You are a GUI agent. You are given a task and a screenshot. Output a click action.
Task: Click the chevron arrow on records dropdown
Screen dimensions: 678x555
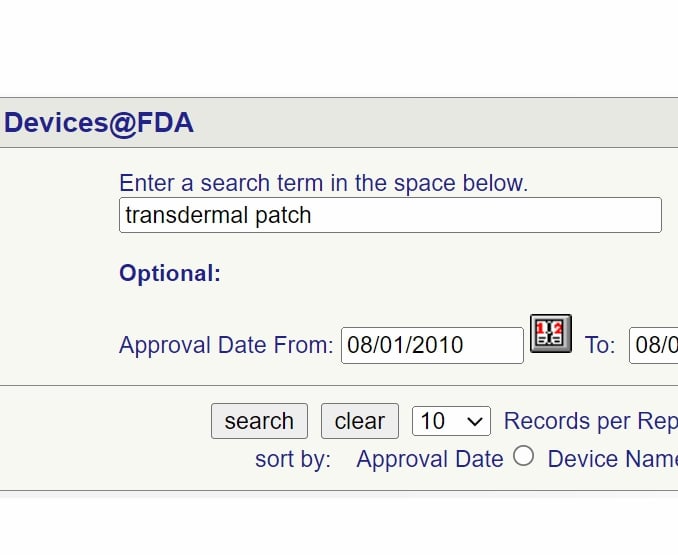coord(476,422)
